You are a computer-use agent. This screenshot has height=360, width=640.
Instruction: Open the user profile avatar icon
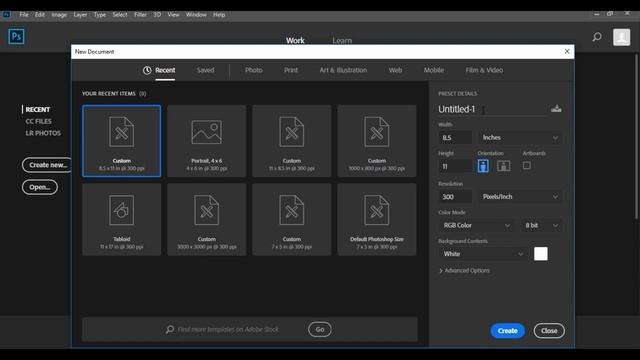tap(621, 37)
